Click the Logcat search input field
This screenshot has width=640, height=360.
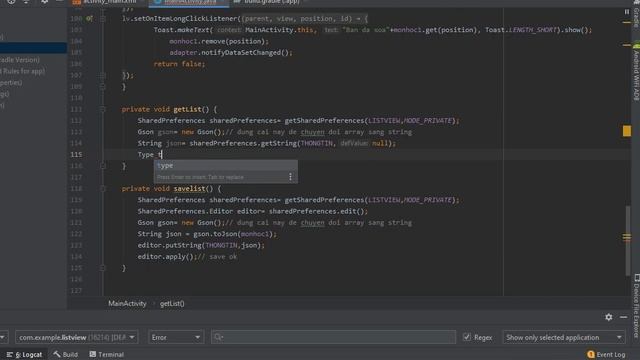pyautogui.click(x=333, y=337)
